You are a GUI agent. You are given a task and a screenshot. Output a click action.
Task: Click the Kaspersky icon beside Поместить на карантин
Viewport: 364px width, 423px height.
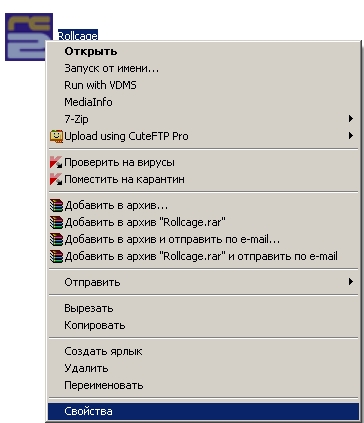click(56, 180)
